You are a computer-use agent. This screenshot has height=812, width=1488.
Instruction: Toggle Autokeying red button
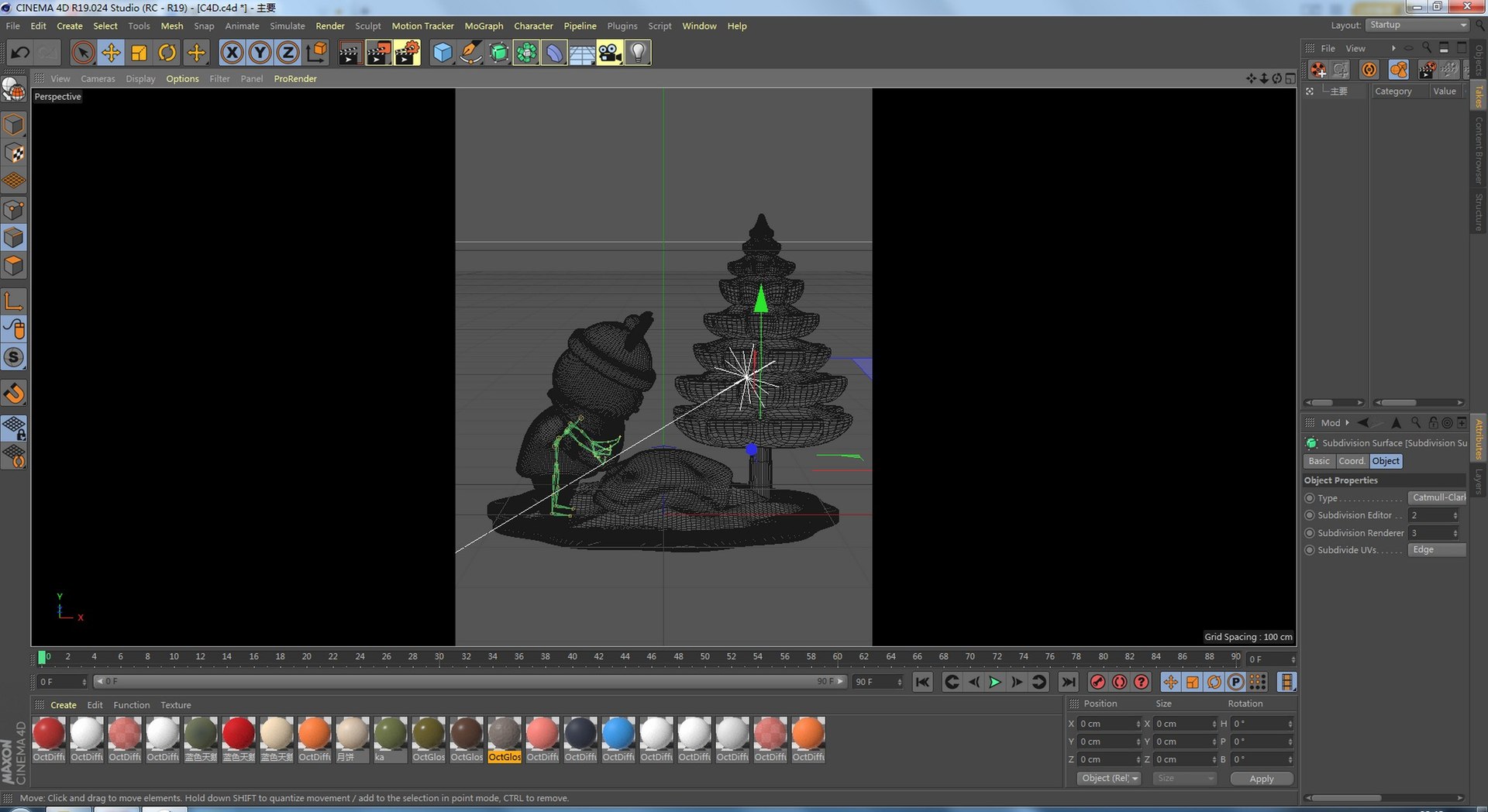coord(1119,682)
